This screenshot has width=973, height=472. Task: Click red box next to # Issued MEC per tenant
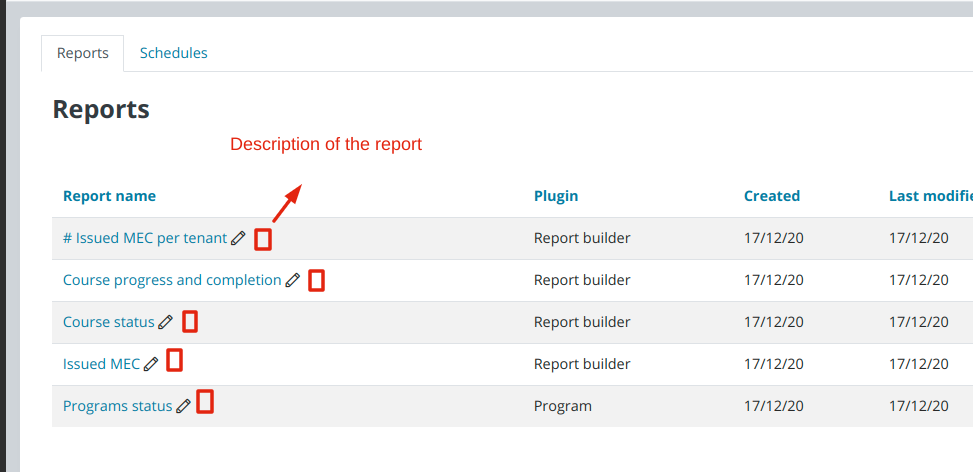pos(263,239)
